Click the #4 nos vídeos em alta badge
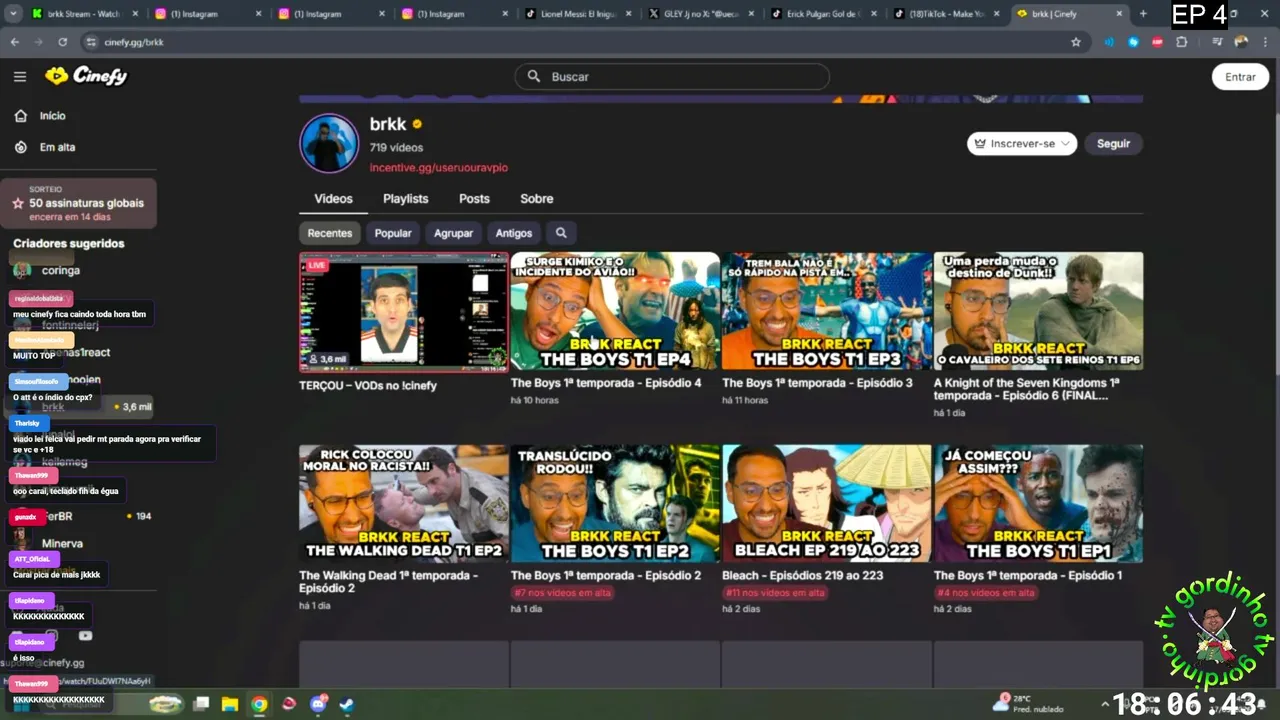The width and height of the screenshot is (1280, 720). click(x=984, y=593)
